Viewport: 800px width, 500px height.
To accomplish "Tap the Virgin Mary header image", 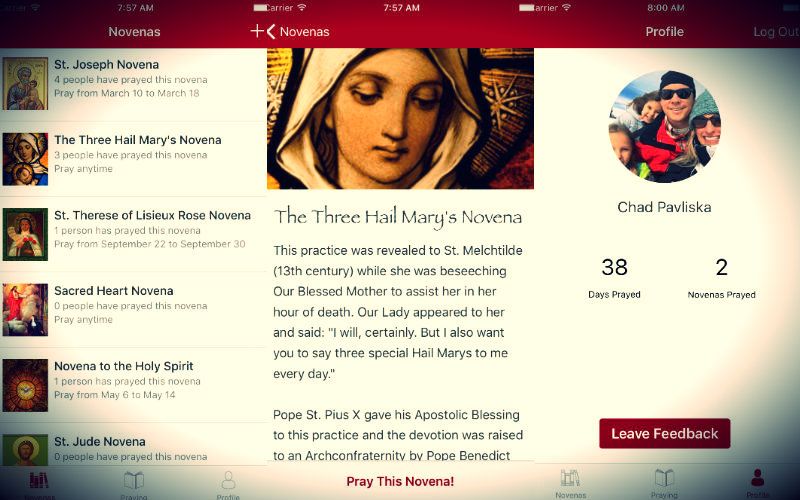I will point(400,118).
